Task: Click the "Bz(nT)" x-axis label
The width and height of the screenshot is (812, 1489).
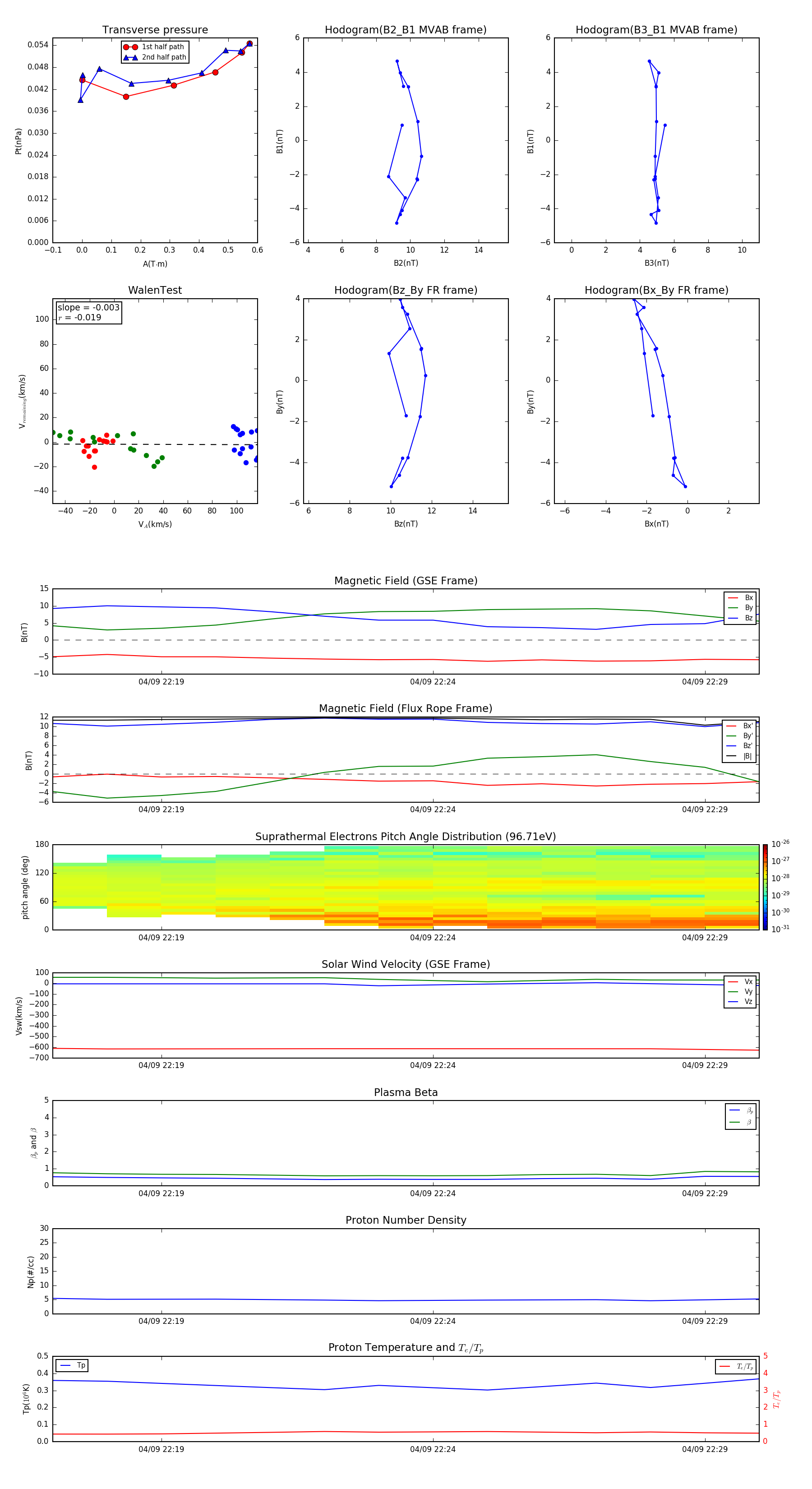Action: coord(406,524)
